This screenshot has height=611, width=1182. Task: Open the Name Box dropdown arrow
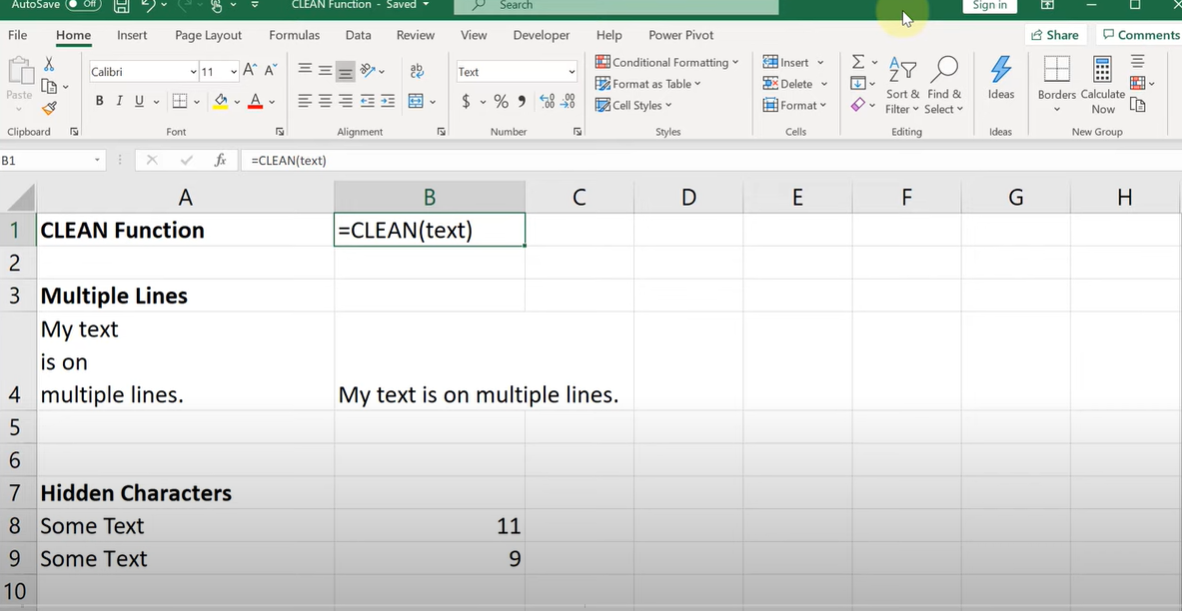pyautogui.click(x=96, y=160)
